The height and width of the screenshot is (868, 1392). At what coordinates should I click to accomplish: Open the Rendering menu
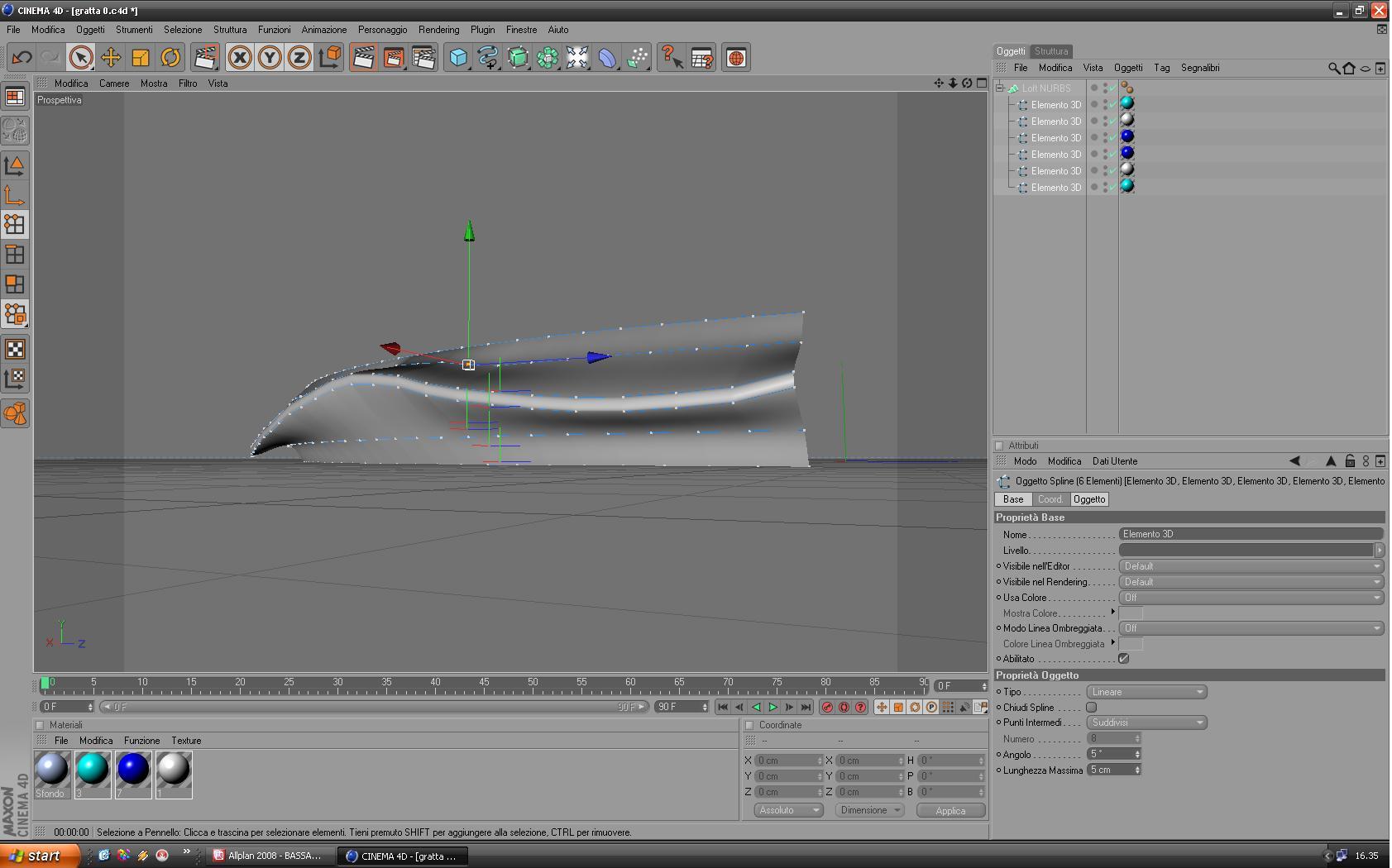tap(438, 29)
